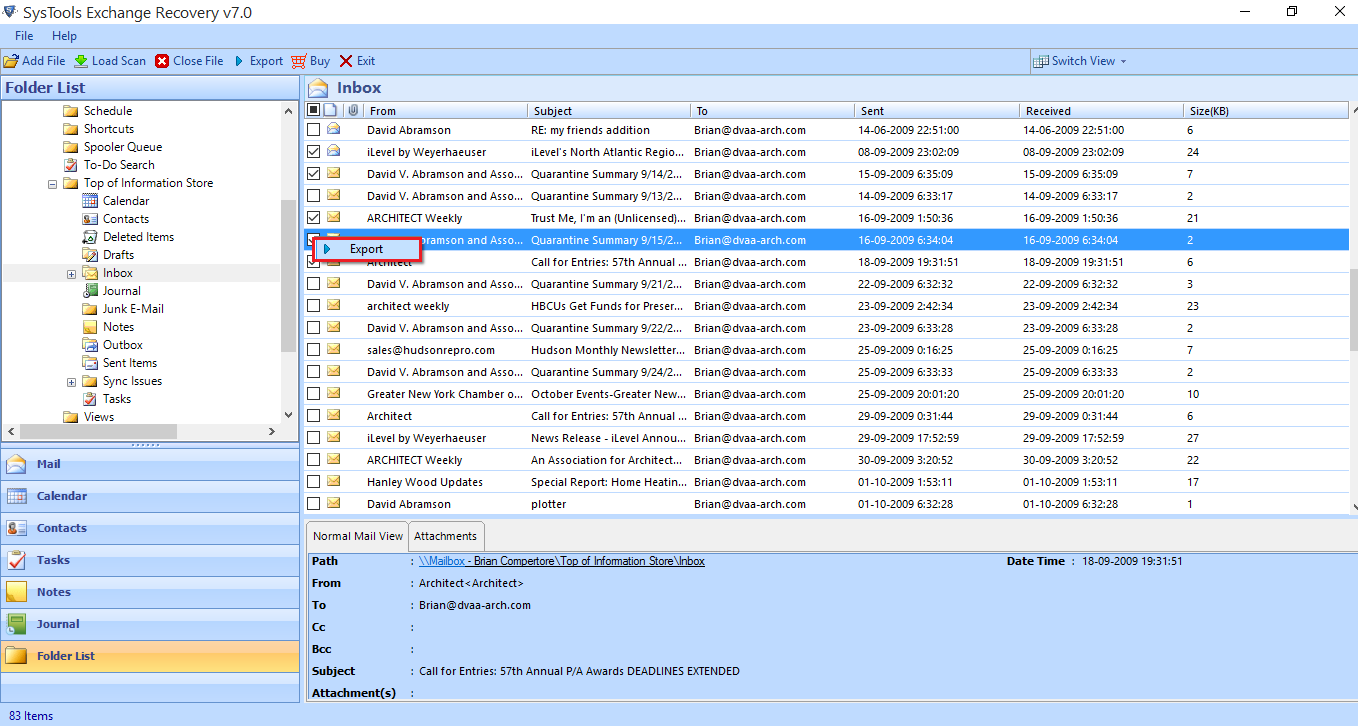Click the Close File red icon
This screenshot has width=1358, height=726.
click(162, 61)
